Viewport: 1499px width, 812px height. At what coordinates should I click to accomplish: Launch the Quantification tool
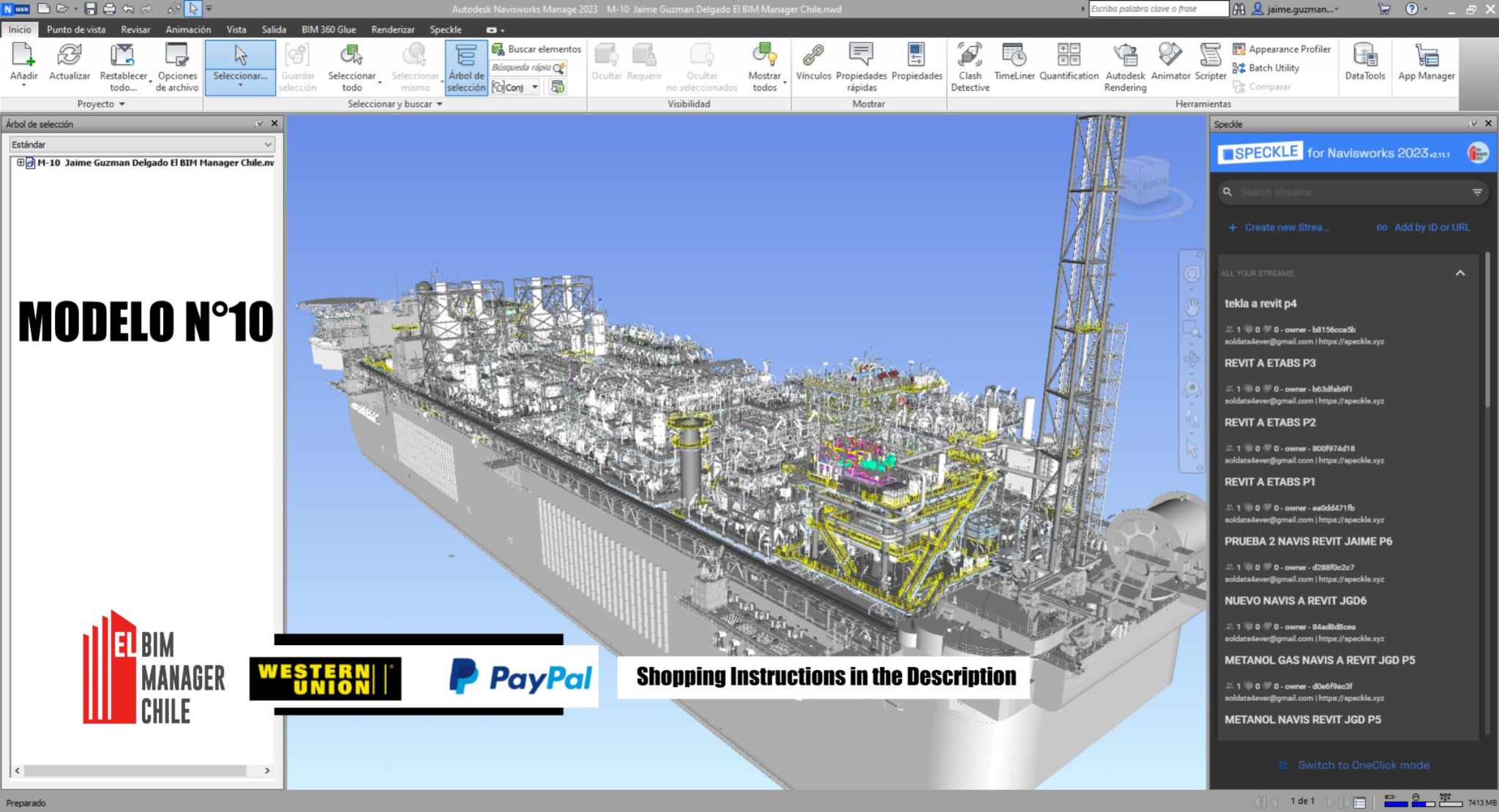1069,66
